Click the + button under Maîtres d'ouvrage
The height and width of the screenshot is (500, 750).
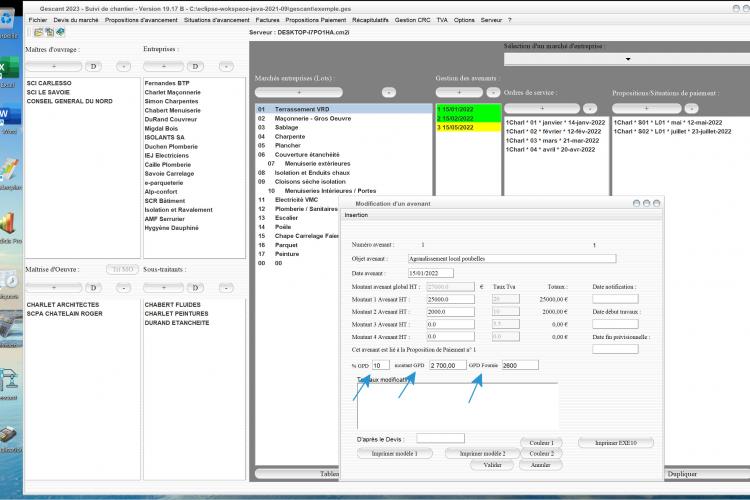tap(54, 67)
